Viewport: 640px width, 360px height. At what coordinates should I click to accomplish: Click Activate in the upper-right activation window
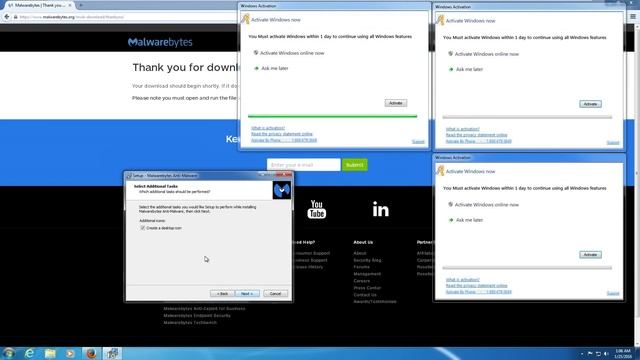[x=590, y=104]
